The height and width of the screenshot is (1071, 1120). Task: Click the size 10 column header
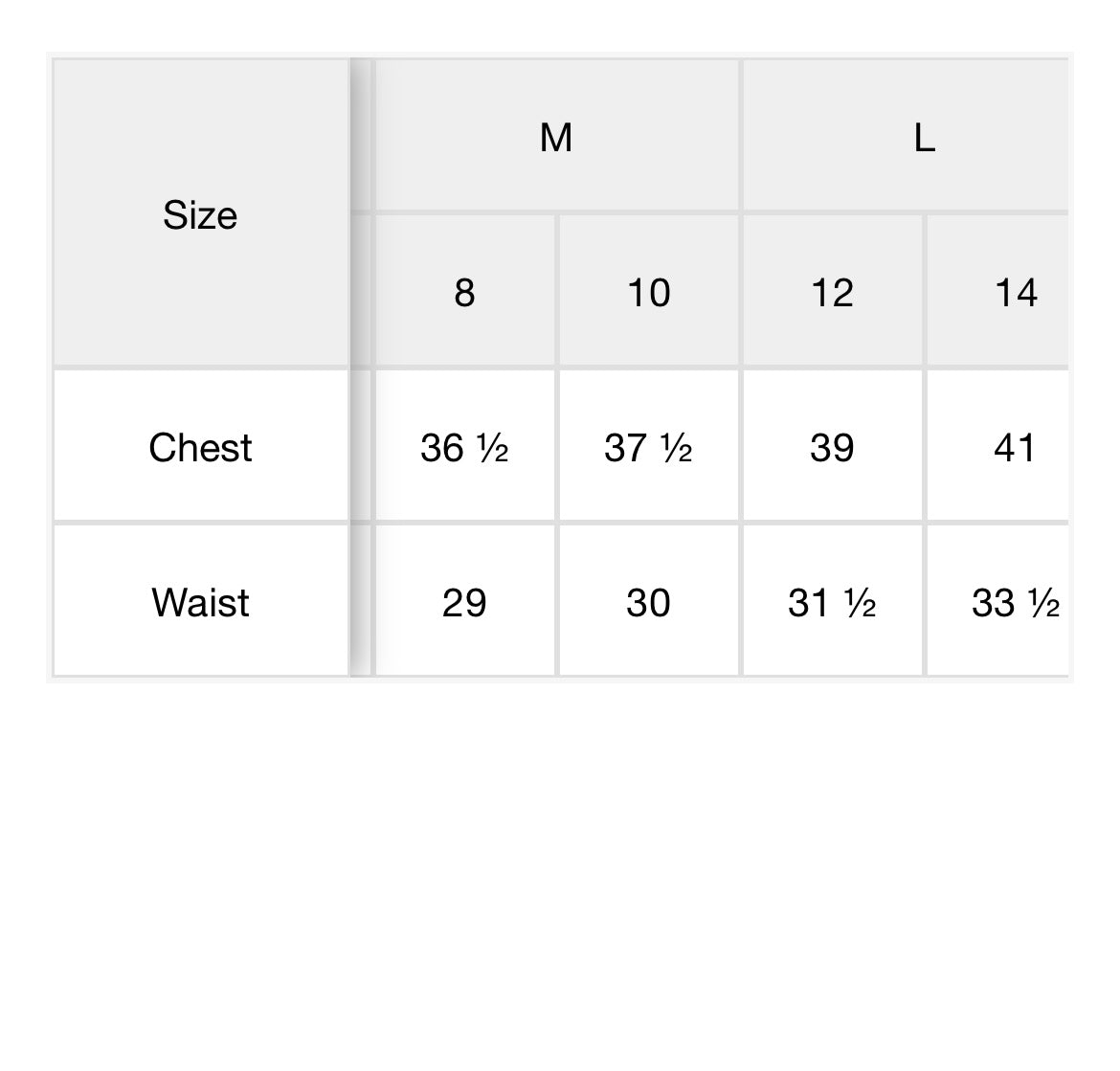click(x=648, y=292)
